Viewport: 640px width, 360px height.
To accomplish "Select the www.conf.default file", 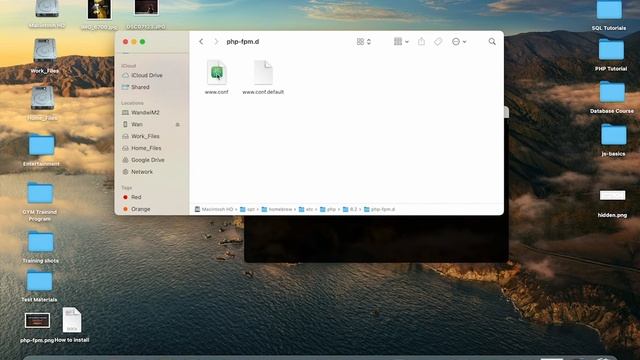I will (263, 78).
